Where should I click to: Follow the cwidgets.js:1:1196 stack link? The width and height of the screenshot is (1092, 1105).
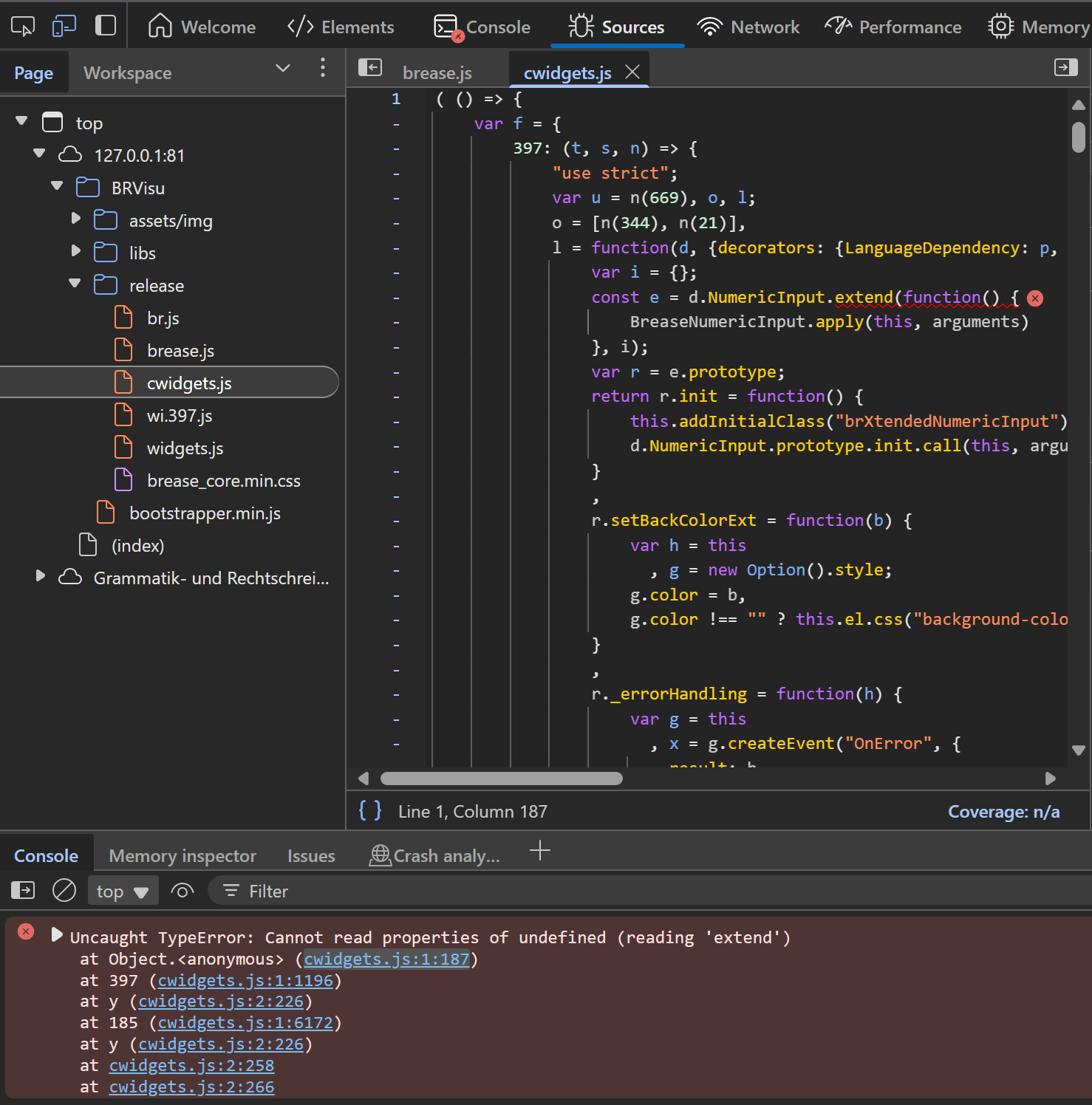tap(245, 981)
